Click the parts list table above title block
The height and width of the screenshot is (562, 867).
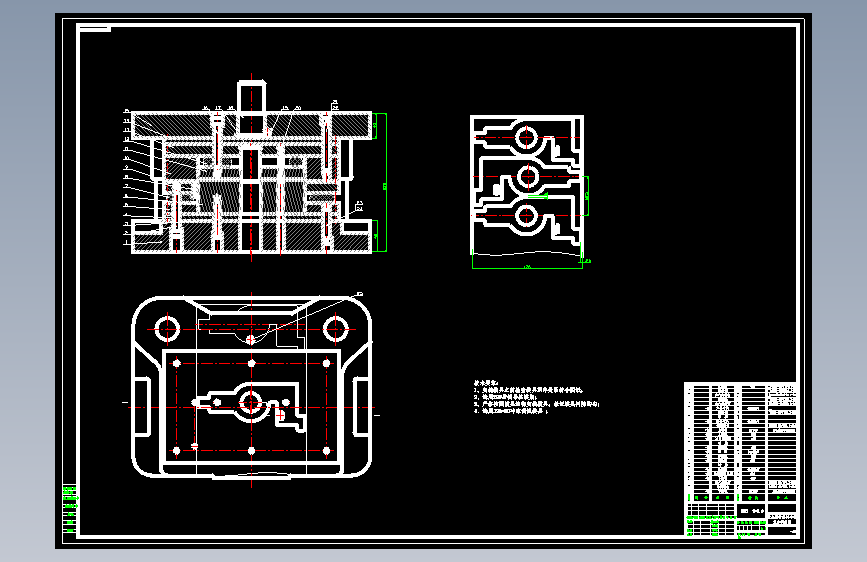coord(740,442)
